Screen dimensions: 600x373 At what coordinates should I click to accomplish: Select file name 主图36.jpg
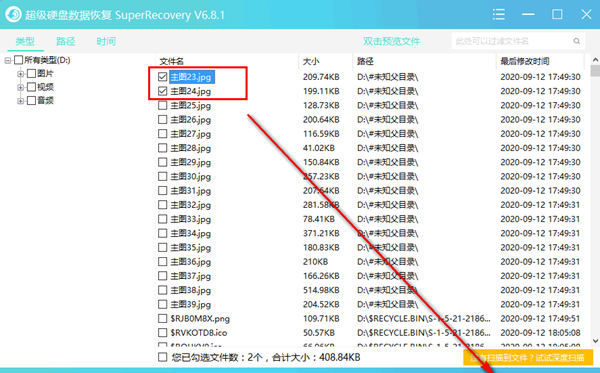[191, 262]
